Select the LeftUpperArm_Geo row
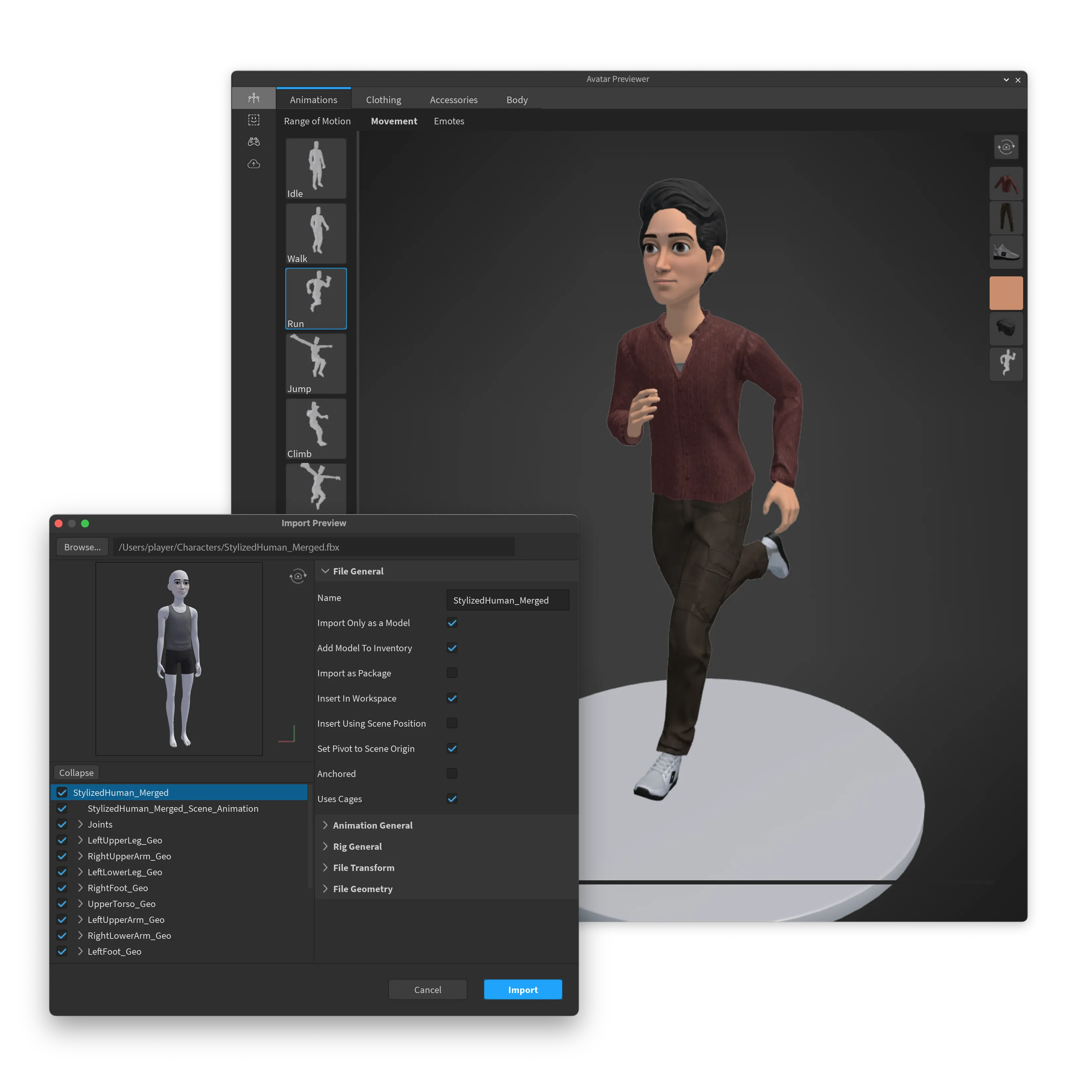The image size is (1092, 1092). point(180,920)
